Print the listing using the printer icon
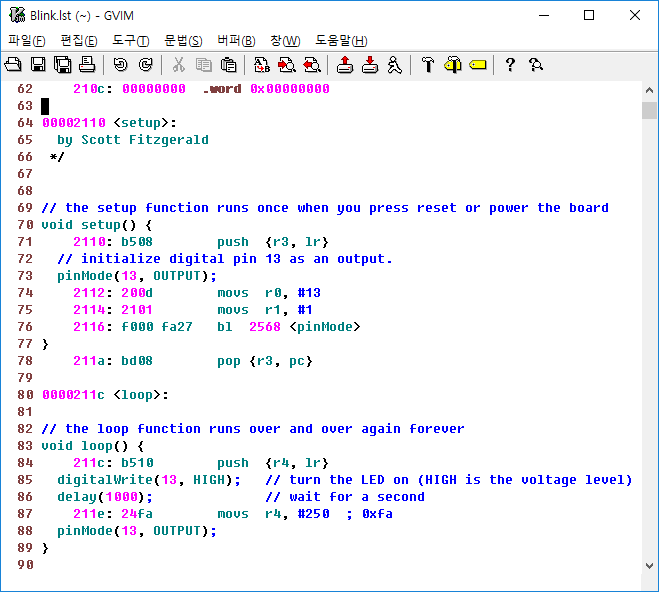 [x=87, y=65]
